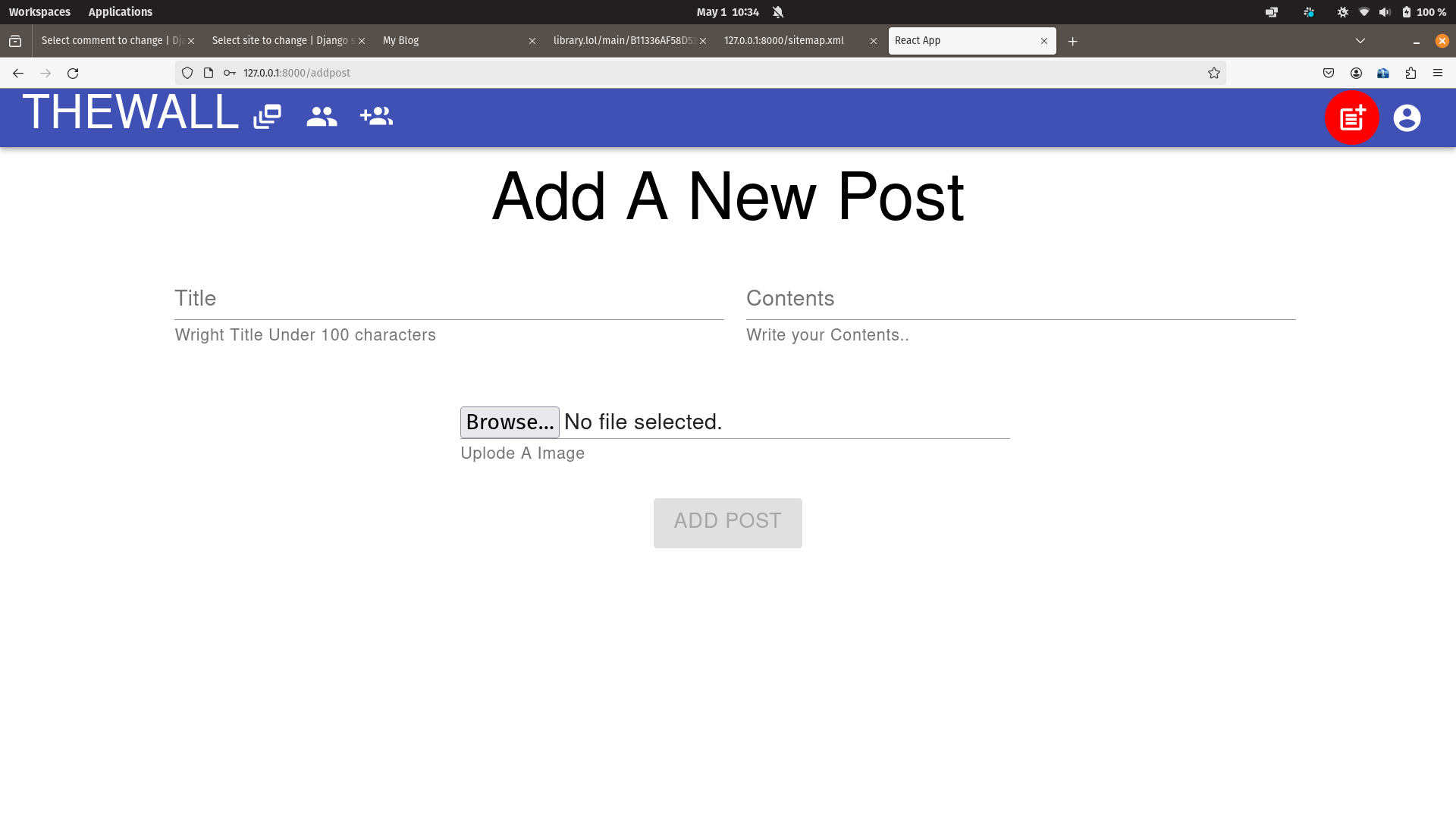Reload the page with the refresh icon

[x=73, y=73]
